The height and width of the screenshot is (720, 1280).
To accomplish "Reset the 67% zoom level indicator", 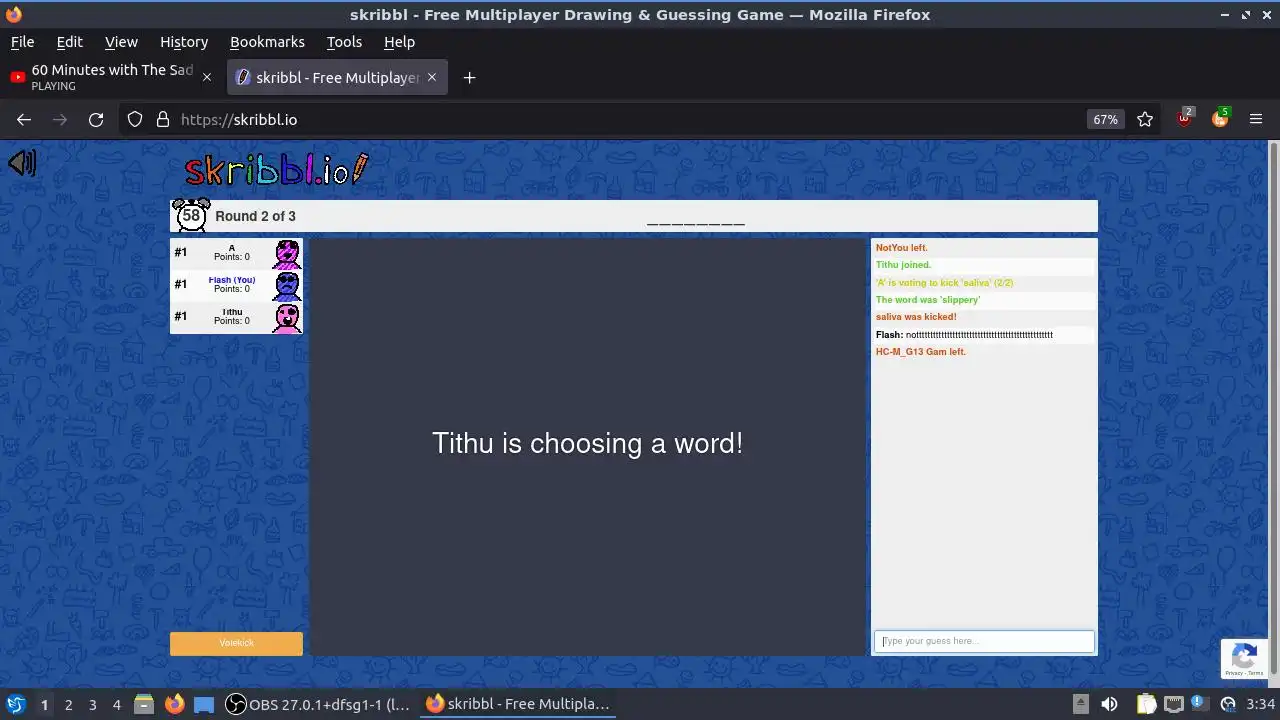I will coord(1105,119).
